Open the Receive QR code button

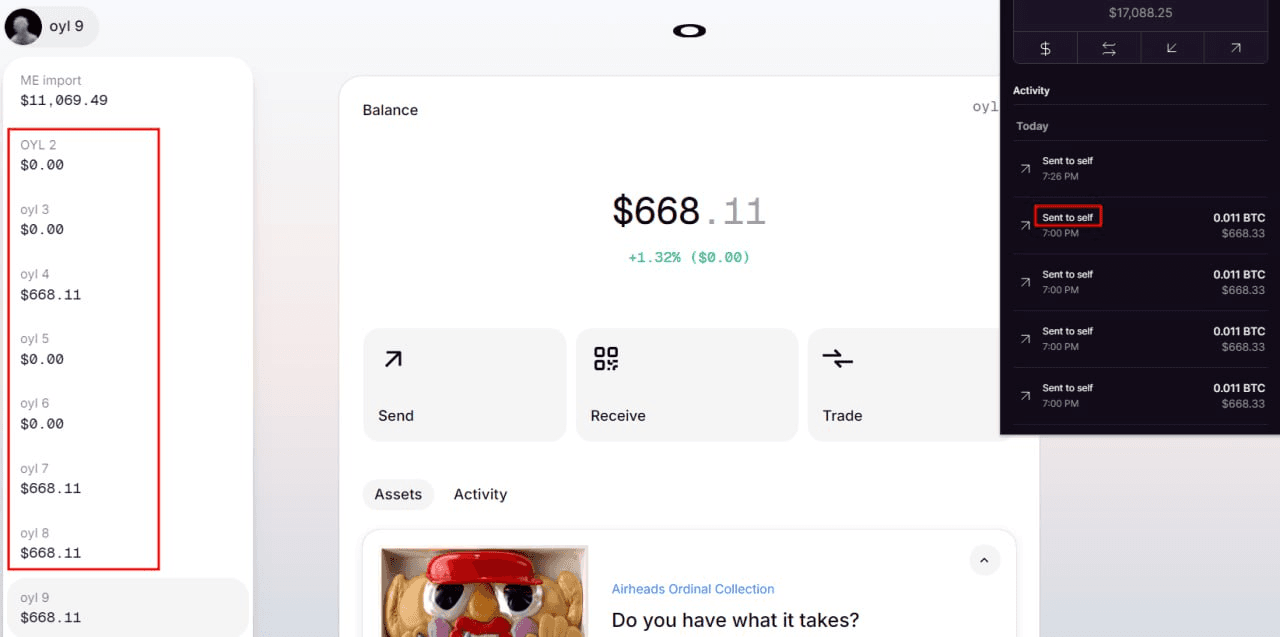(x=687, y=385)
